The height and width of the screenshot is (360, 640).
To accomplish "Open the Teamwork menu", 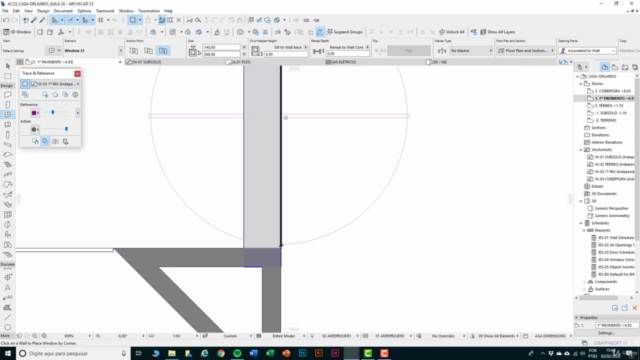I will [105, 11].
